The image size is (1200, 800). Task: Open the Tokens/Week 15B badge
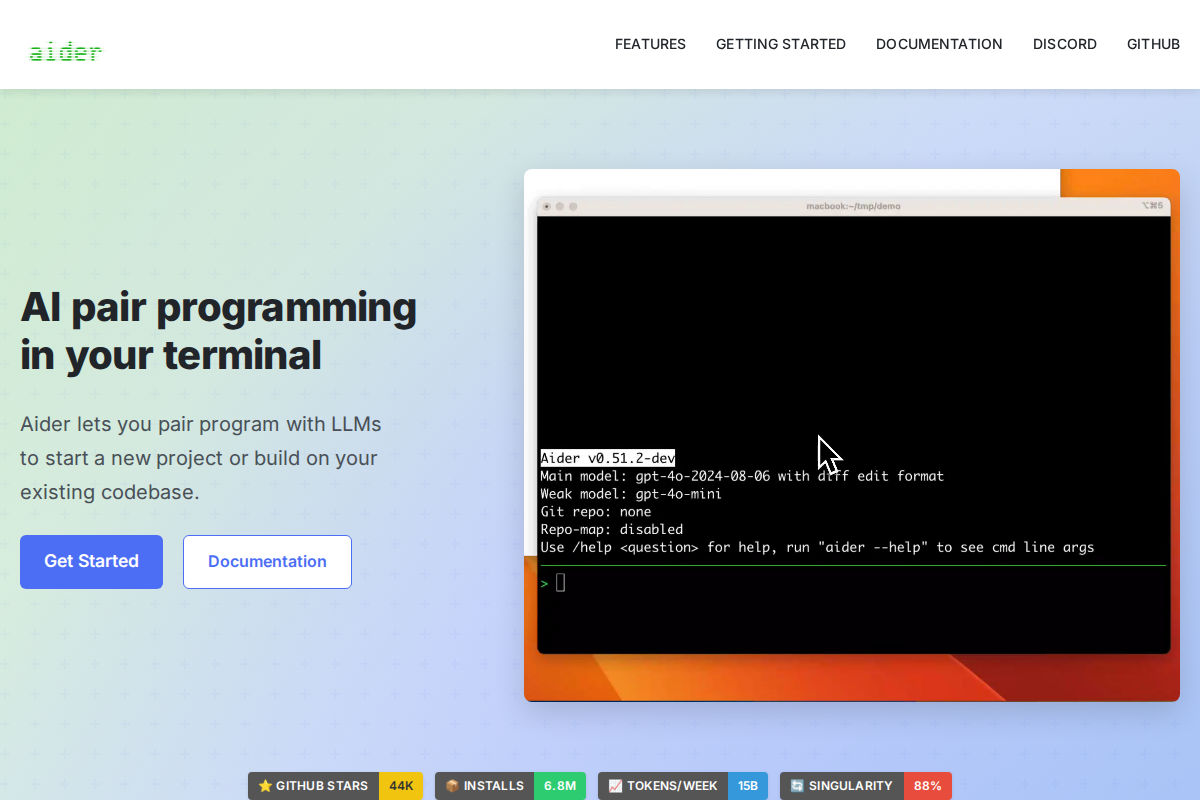(x=683, y=786)
